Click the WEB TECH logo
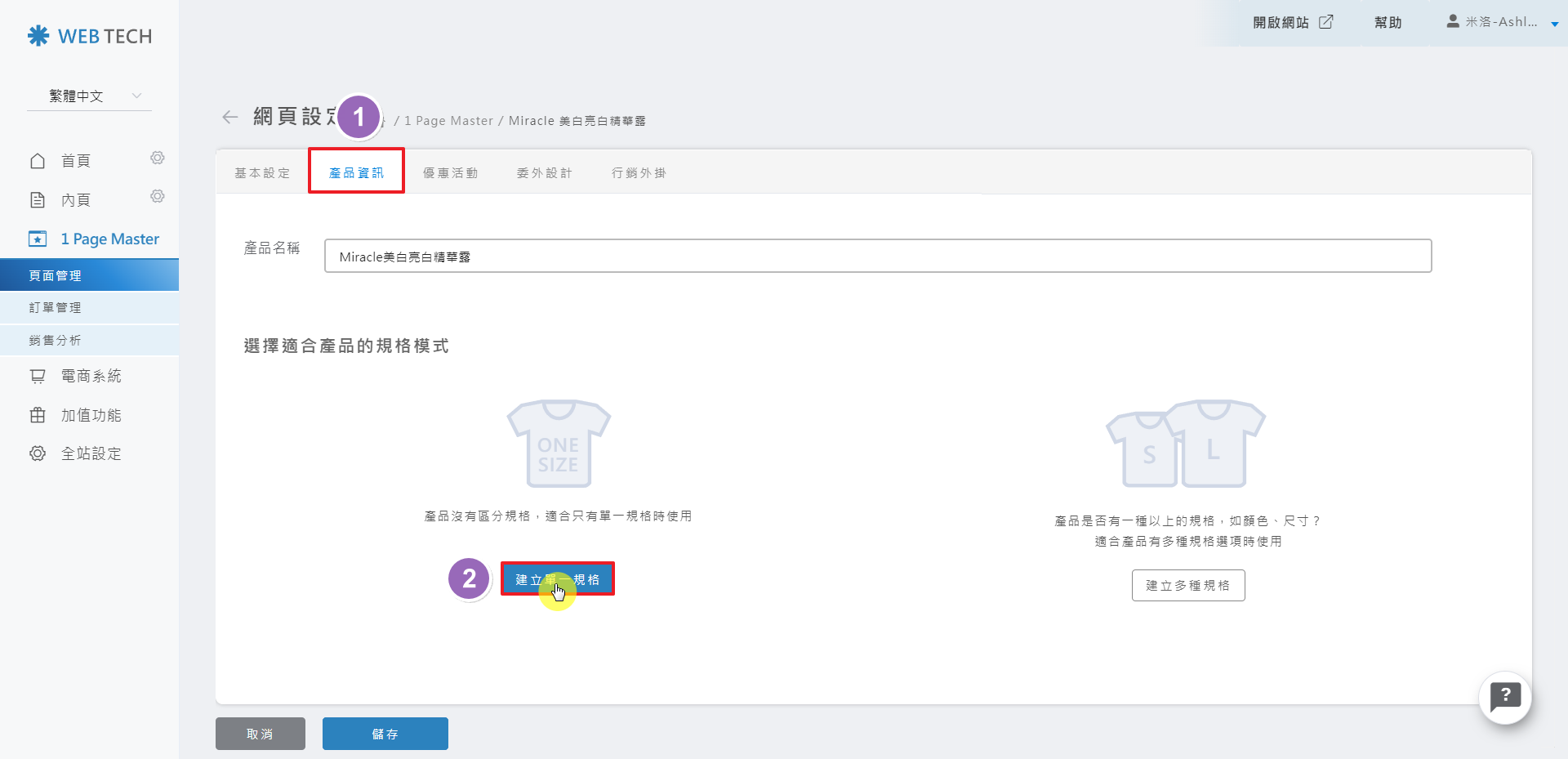This screenshot has height=759, width=1568. pyautogui.click(x=90, y=36)
